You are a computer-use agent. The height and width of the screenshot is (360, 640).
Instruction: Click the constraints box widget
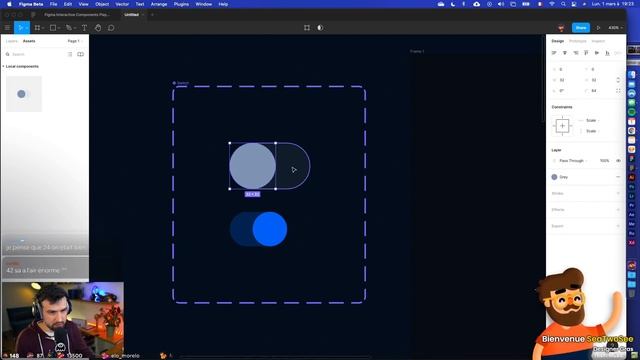[x=562, y=126]
